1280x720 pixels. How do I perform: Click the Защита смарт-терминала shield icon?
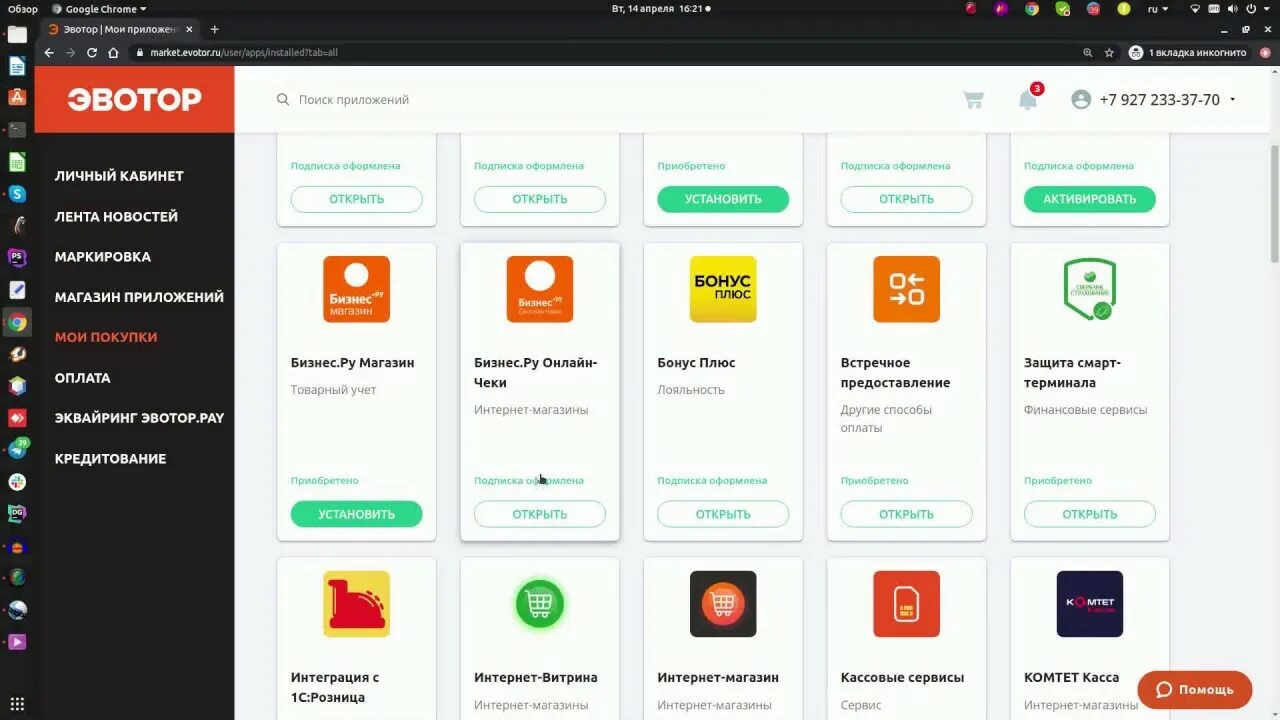pyautogui.click(x=1090, y=289)
